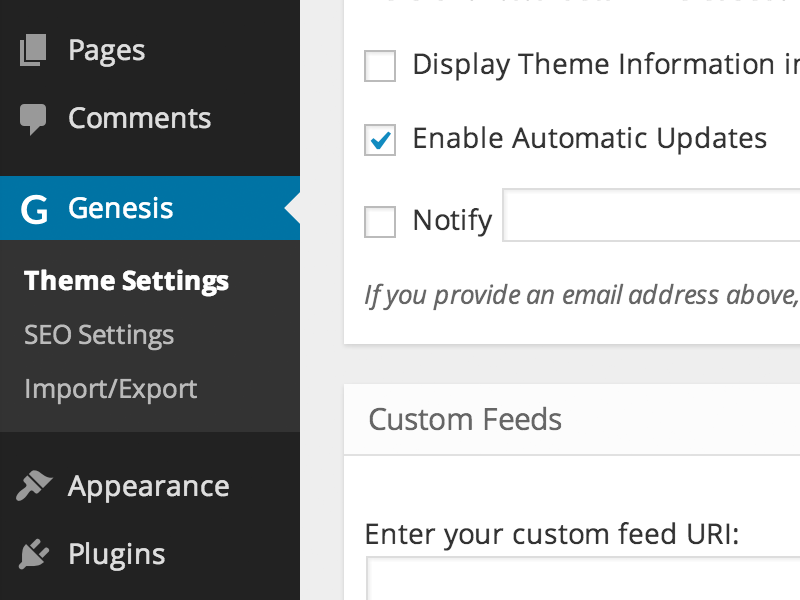Click the Comments speech bubble icon
The height and width of the screenshot is (600, 800).
[x=33, y=117]
